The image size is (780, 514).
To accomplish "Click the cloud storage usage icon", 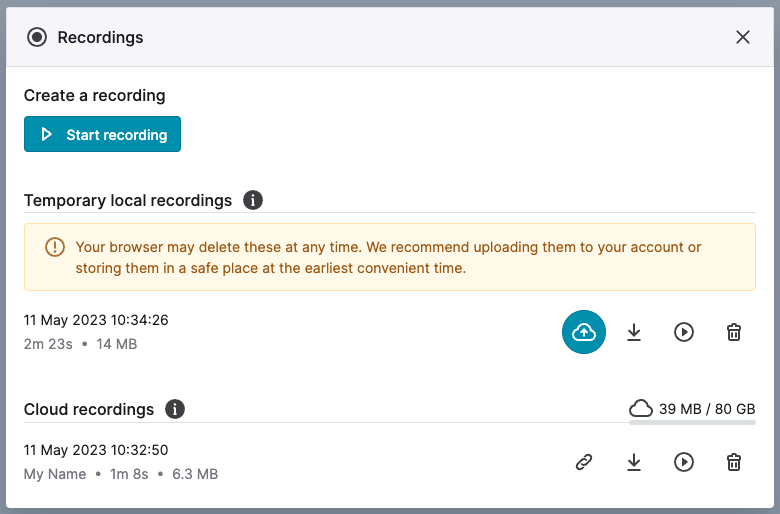I will click(641, 409).
